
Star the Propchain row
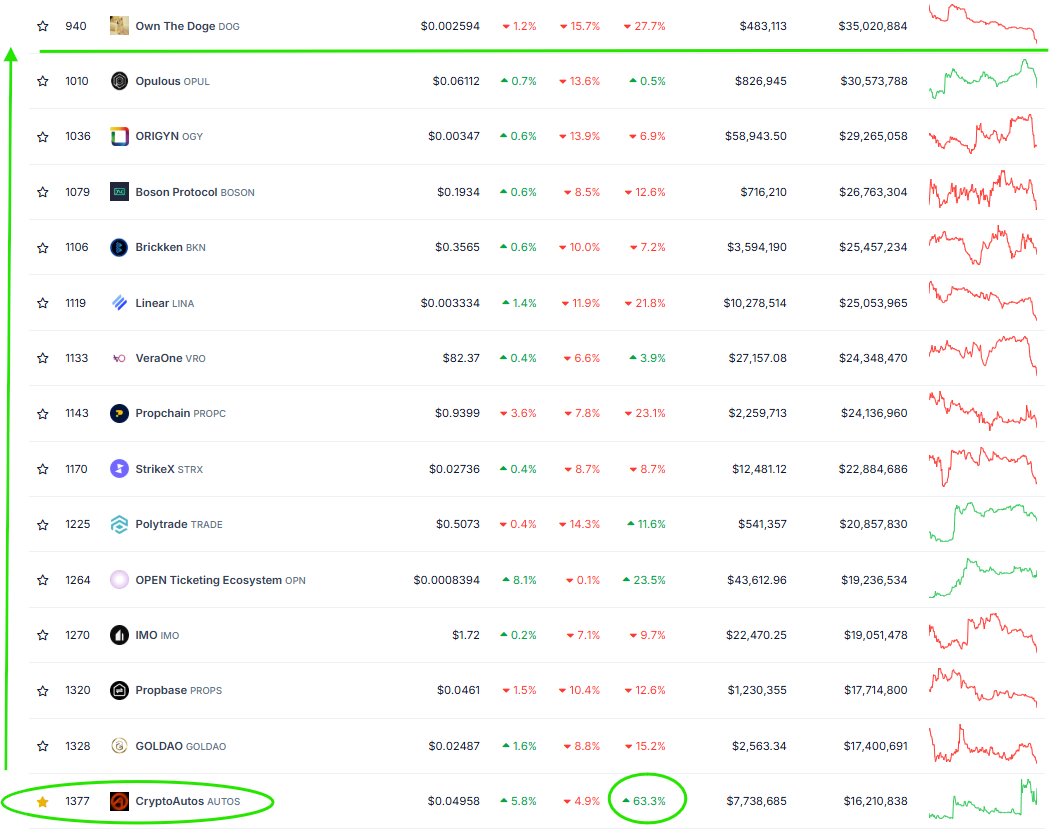tap(43, 413)
